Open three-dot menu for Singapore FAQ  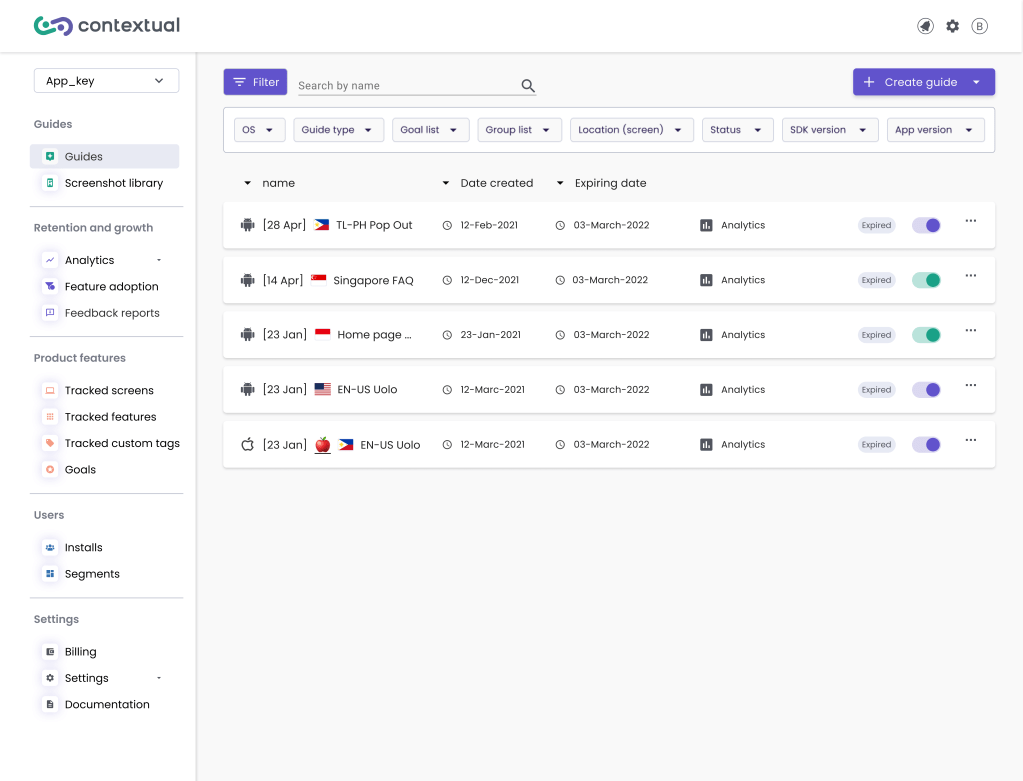click(970, 276)
